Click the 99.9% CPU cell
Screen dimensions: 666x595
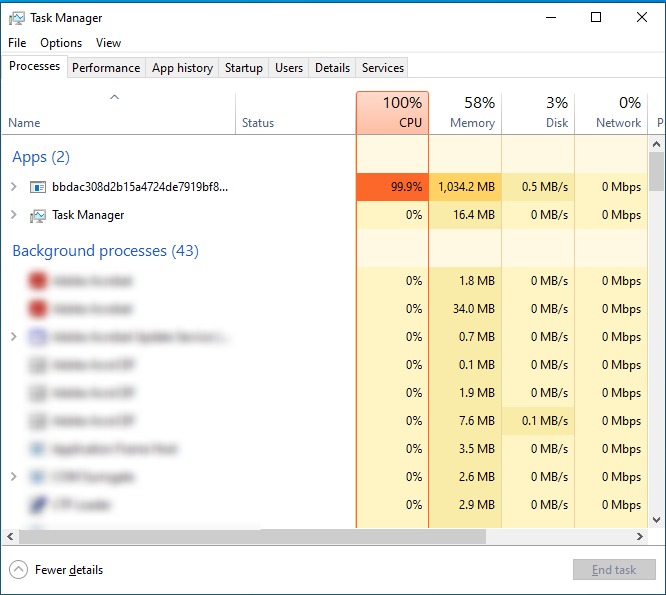[392, 187]
